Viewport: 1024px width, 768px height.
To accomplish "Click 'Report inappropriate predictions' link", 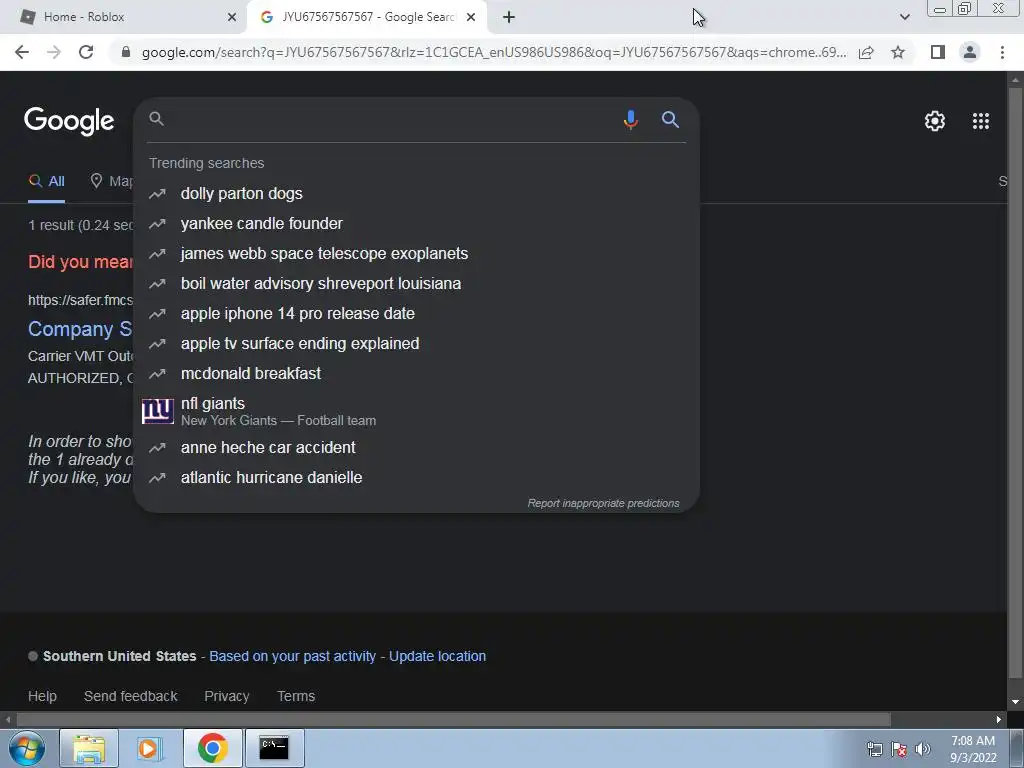I will tap(603, 503).
